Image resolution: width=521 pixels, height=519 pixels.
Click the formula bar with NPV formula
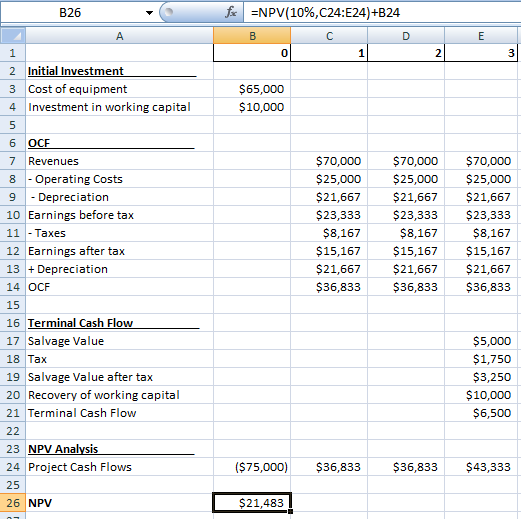(x=382, y=13)
